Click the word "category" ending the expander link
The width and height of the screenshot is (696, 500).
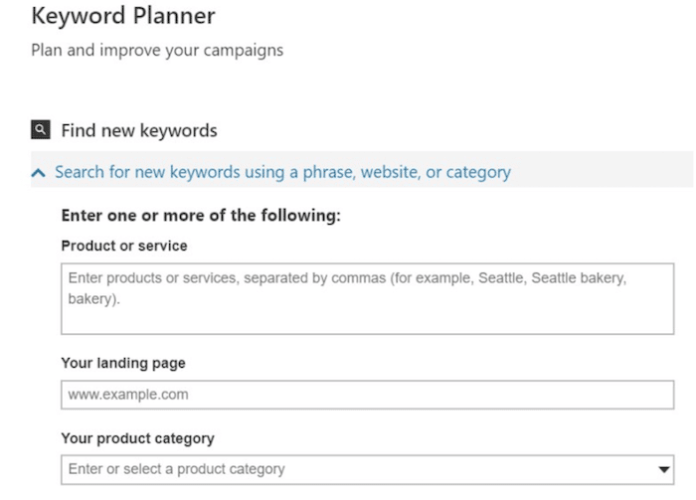pos(478,172)
